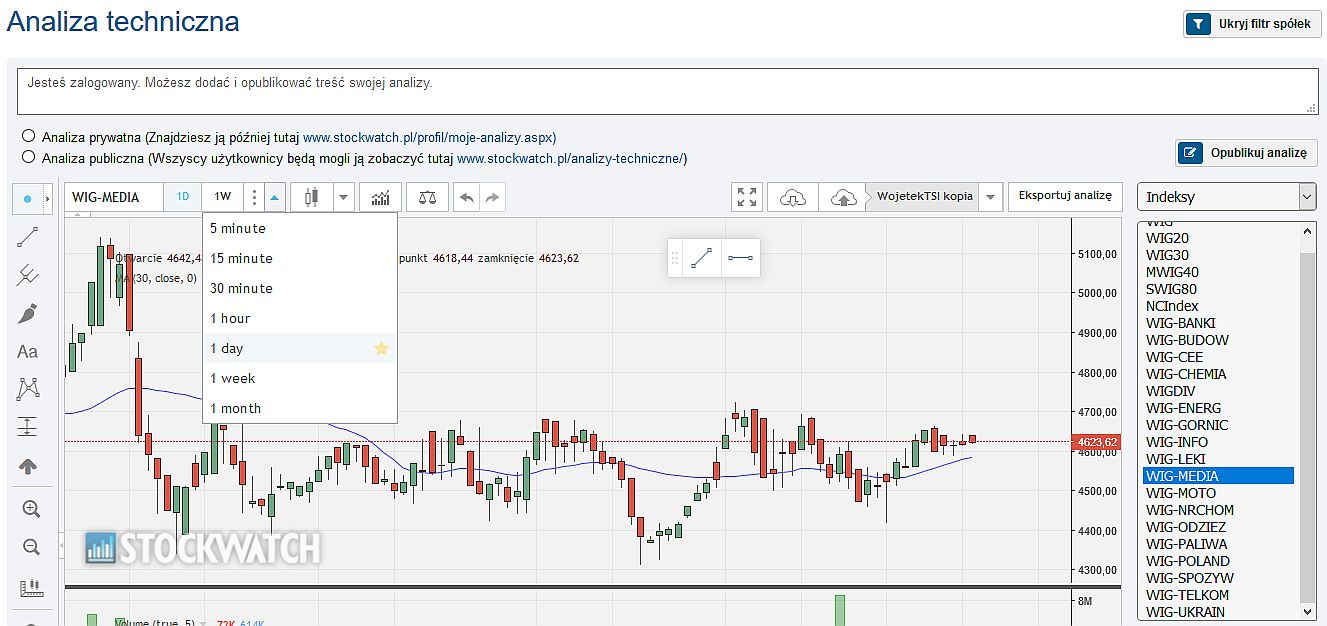Undo the last chart action

467,197
